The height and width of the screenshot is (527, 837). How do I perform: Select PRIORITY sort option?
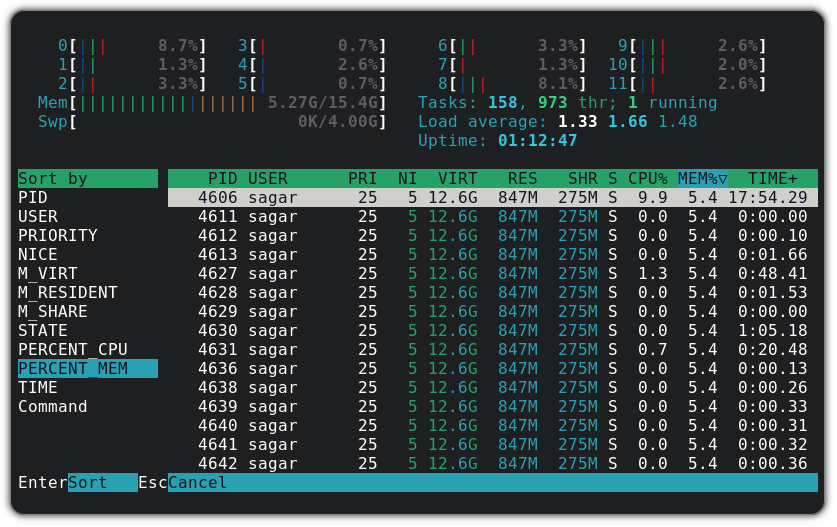coord(58,236)
